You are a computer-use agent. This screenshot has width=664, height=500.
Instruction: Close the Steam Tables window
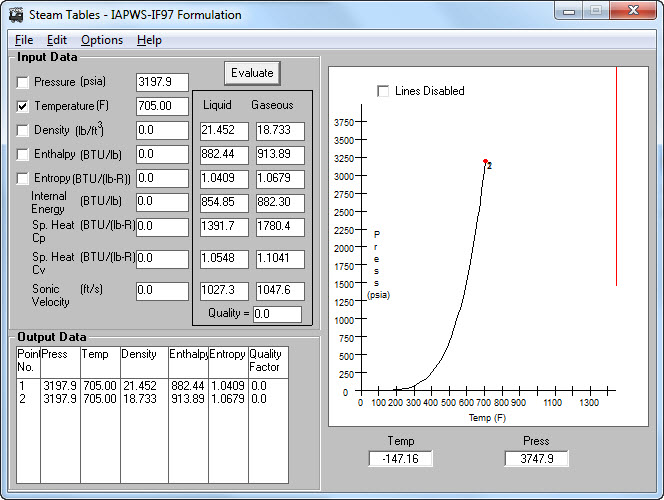(x=634, y=11)
